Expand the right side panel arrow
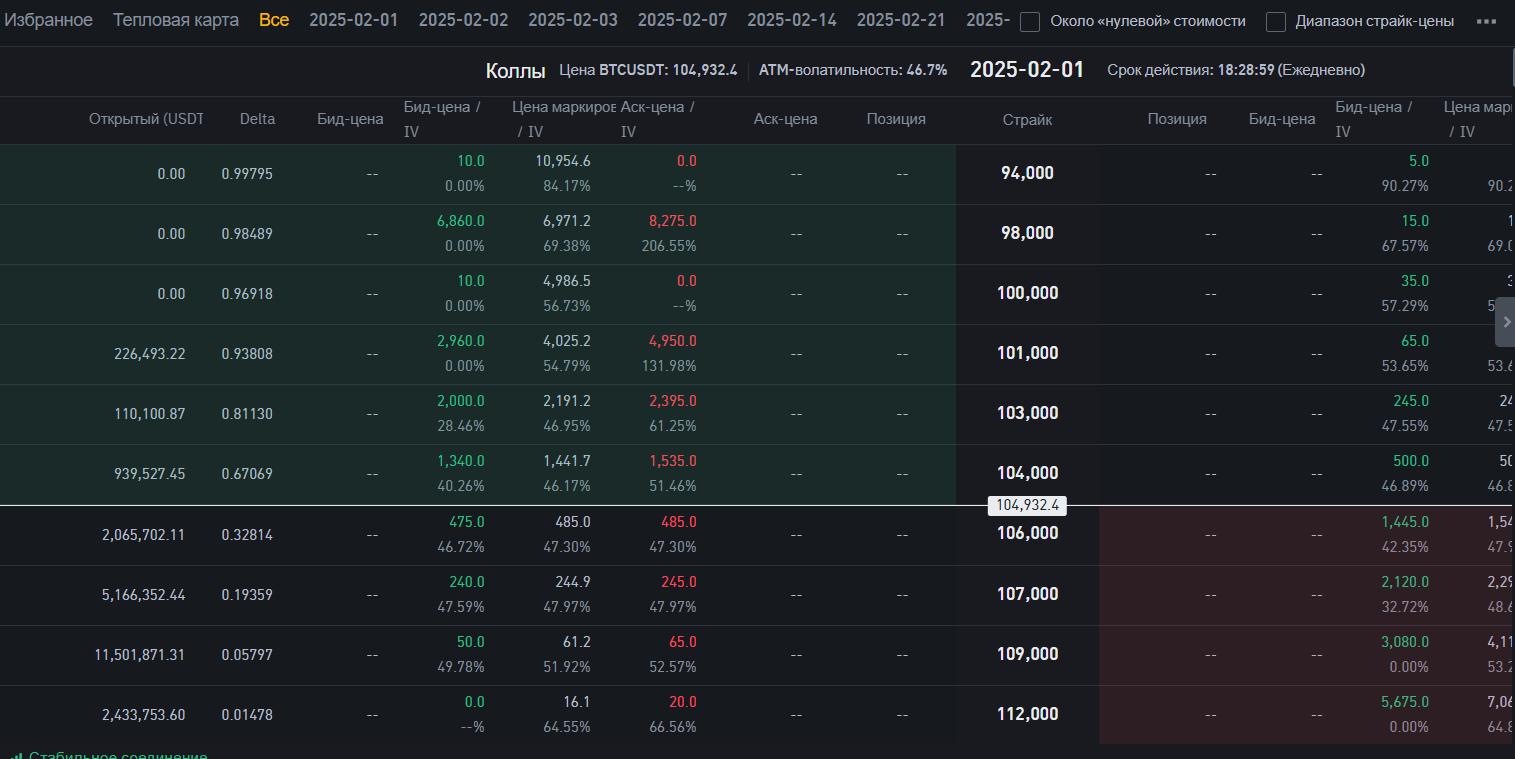The image size is (1515, 759). [x=1505, y=322]
